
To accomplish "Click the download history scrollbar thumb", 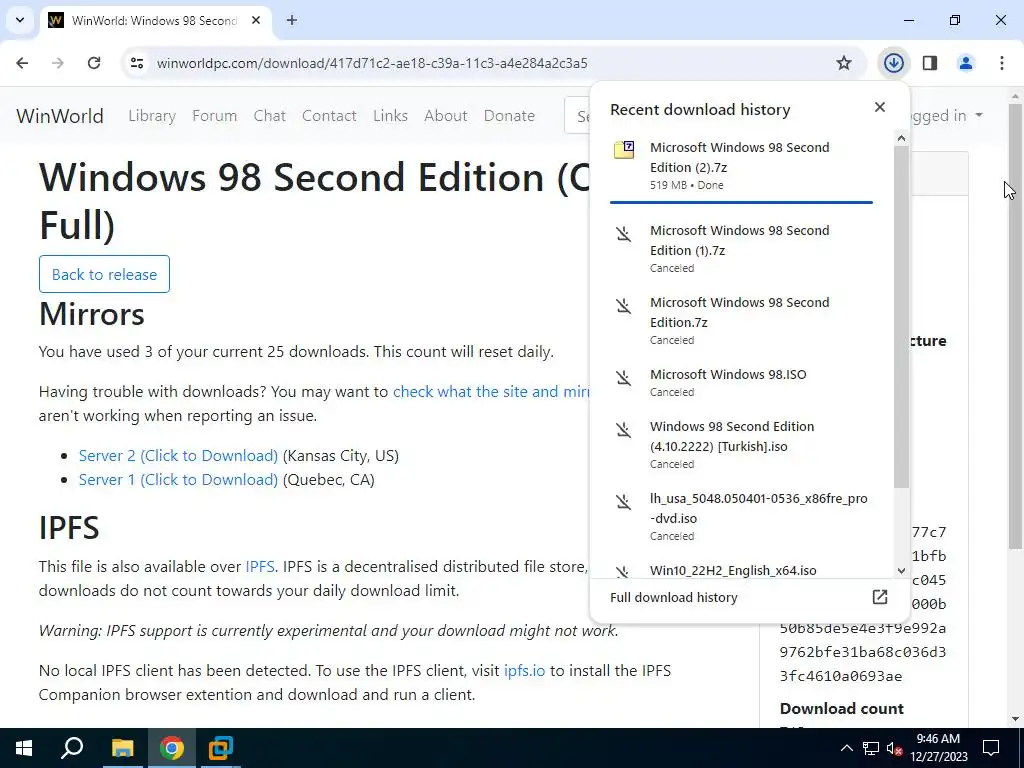I will coord(901,317).
